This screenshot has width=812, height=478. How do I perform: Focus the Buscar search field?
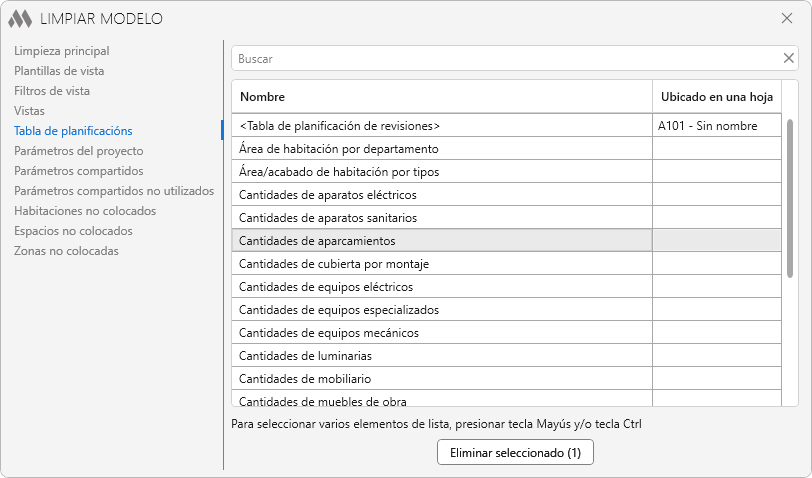505,59
